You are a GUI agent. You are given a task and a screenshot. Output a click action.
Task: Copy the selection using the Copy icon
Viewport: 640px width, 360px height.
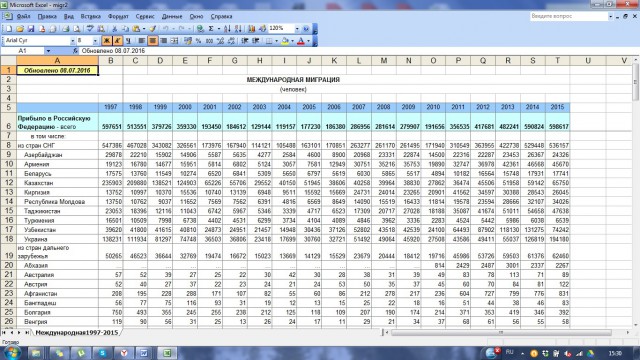coord(125,29)
